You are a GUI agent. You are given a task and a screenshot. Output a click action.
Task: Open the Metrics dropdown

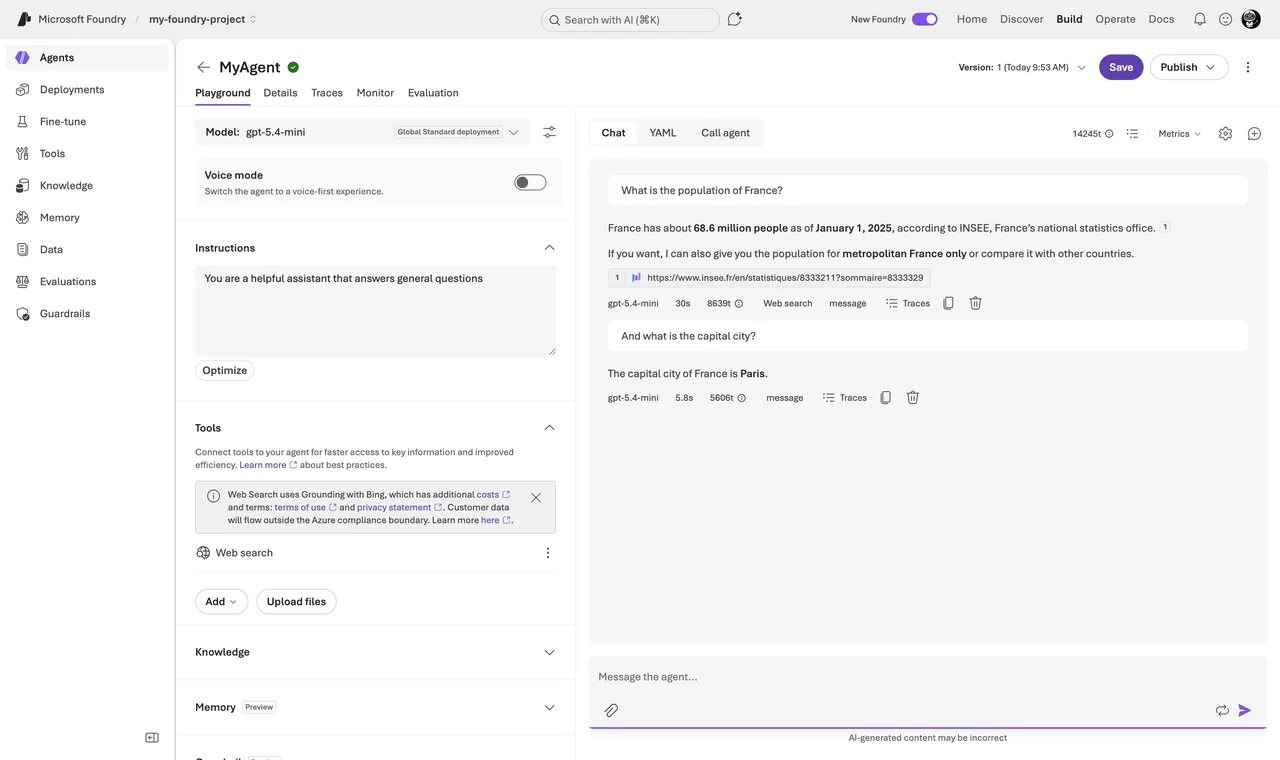(x=1180, y=133)
